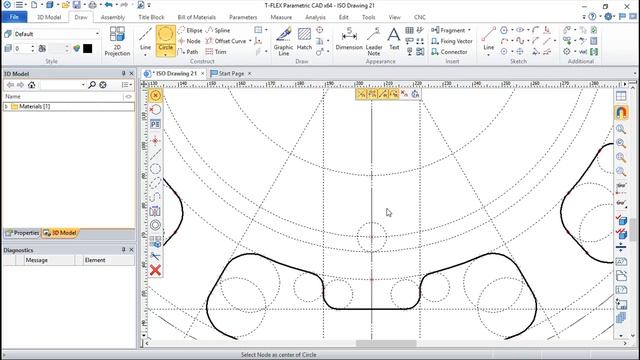The image size is (640, 360).
Task: Open the Measure ribbon tab
Action: [x=281, y=17]
